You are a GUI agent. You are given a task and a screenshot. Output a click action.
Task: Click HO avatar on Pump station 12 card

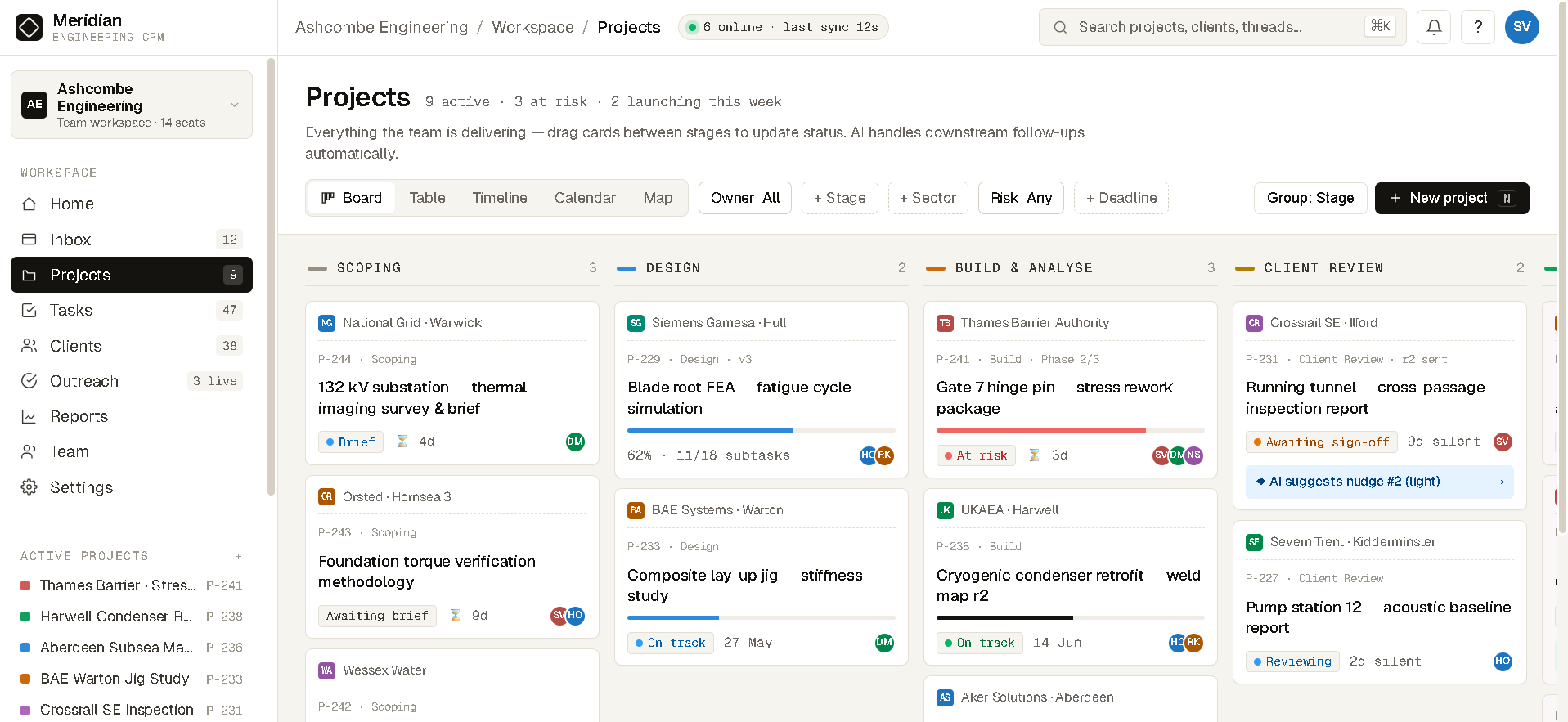tap(1503, 661)
